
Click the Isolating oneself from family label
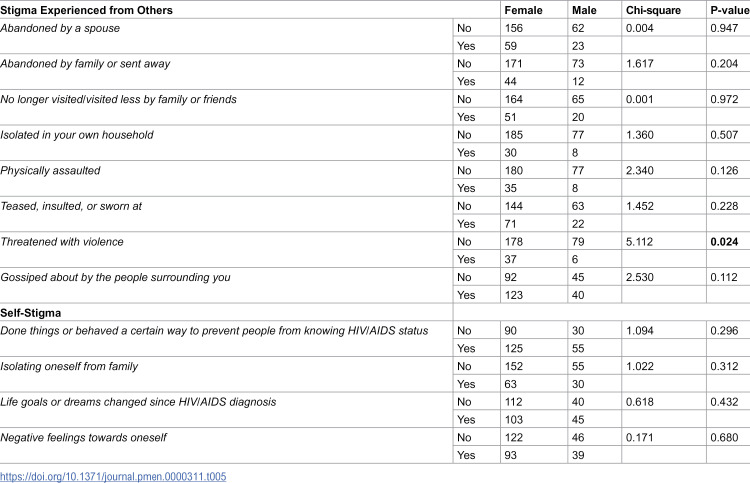[69, 366]
